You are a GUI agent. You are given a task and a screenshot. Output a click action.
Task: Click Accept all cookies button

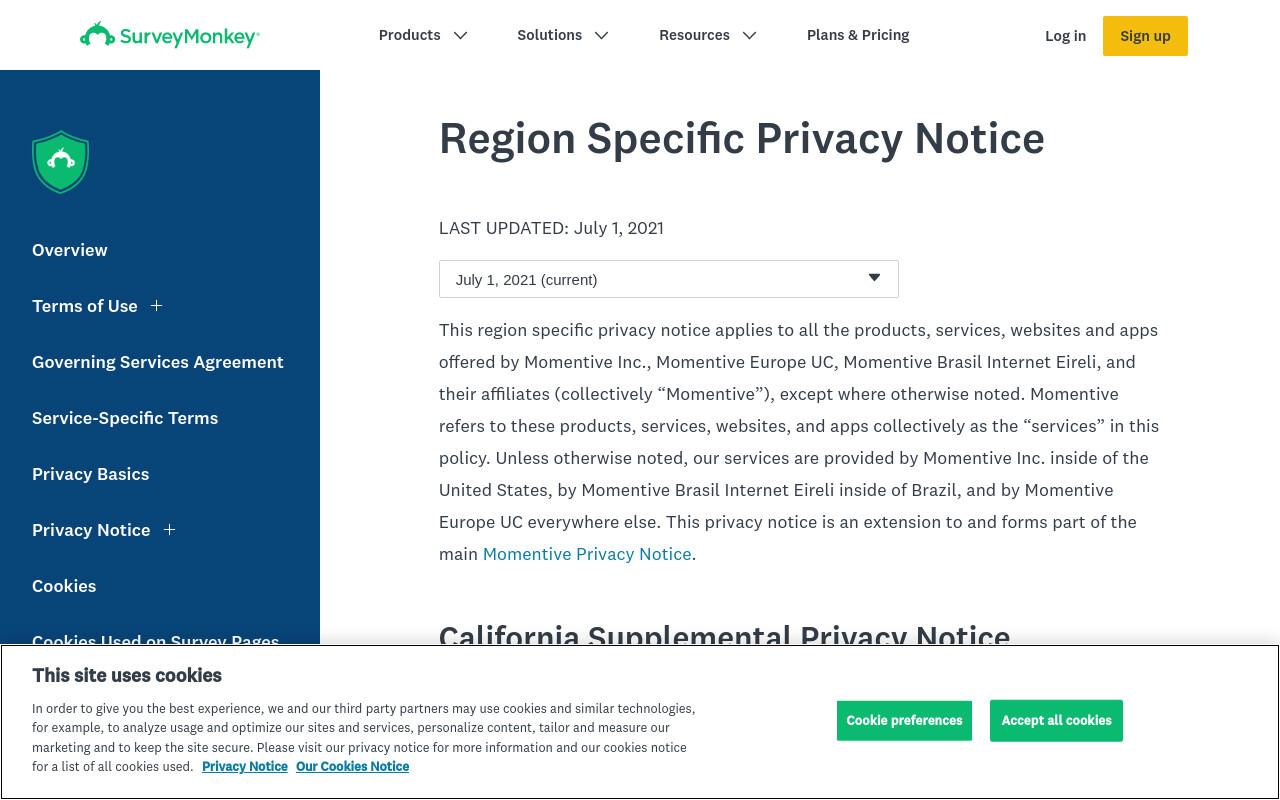1056,721
